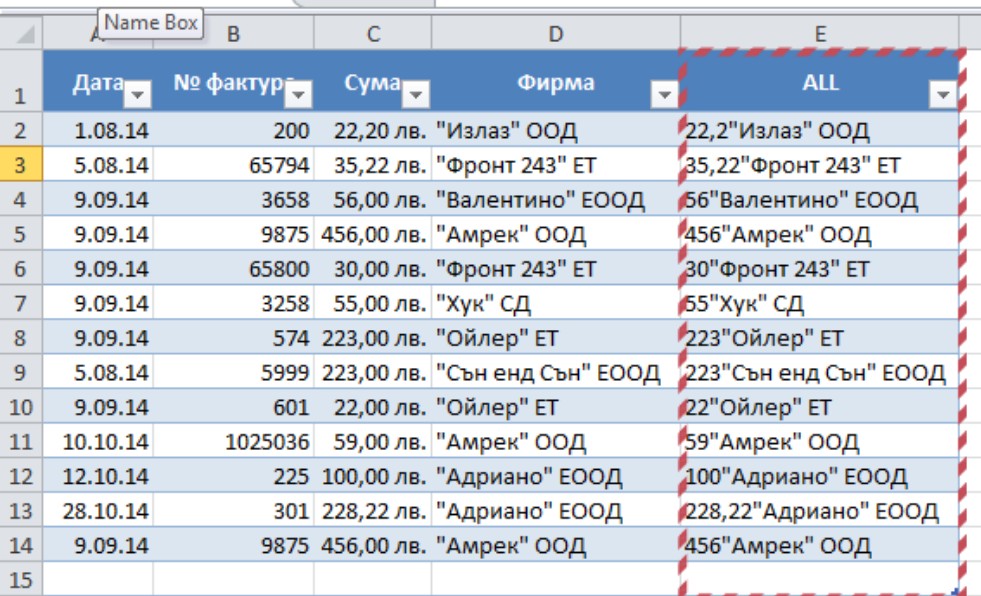The image size is (981, 596).
Task: Select row 7 header
Action: tap(21, 303)
